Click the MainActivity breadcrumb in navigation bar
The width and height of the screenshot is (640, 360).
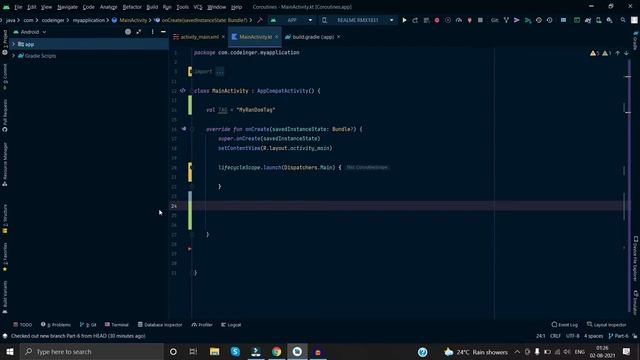coord(129,20)
